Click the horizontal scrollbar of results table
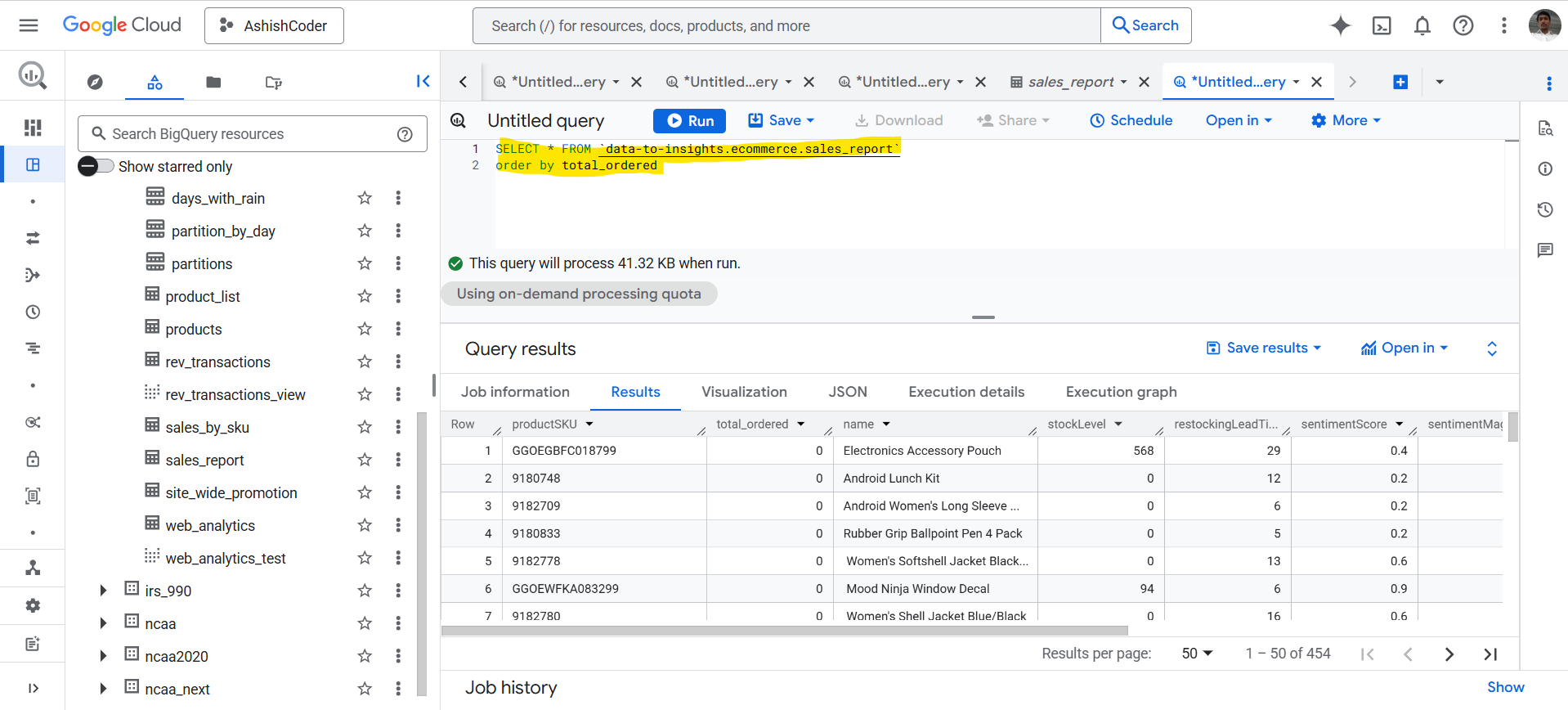 pyautogui.click(x=784, y=631)
